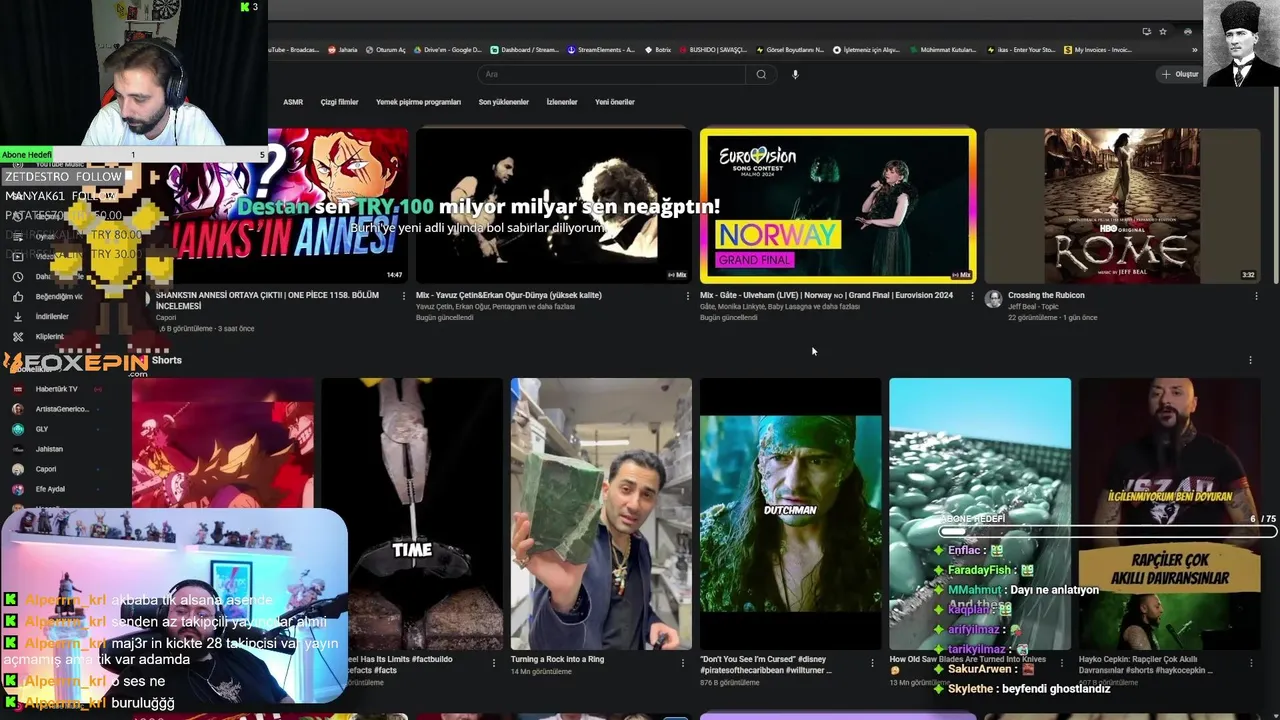The height and width of the screenshot is (720, 1280).
Task: Select the İzlenenler chip
Action: 562,102
